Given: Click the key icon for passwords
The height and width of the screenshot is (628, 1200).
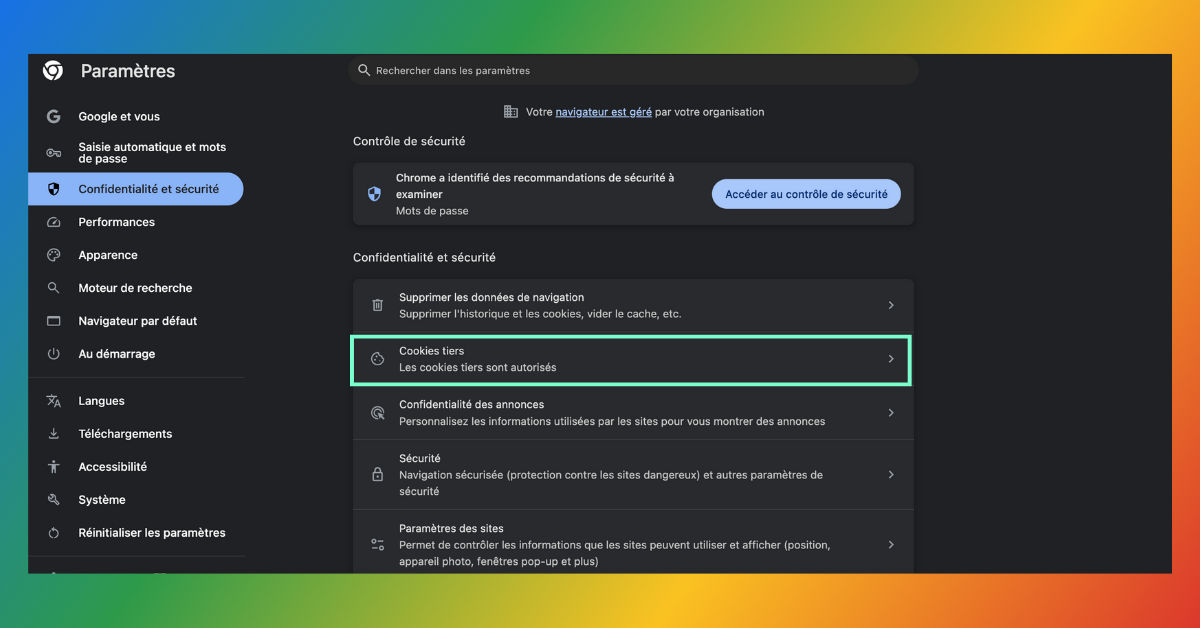Looking at the screenshot, I should coord(54,153).
